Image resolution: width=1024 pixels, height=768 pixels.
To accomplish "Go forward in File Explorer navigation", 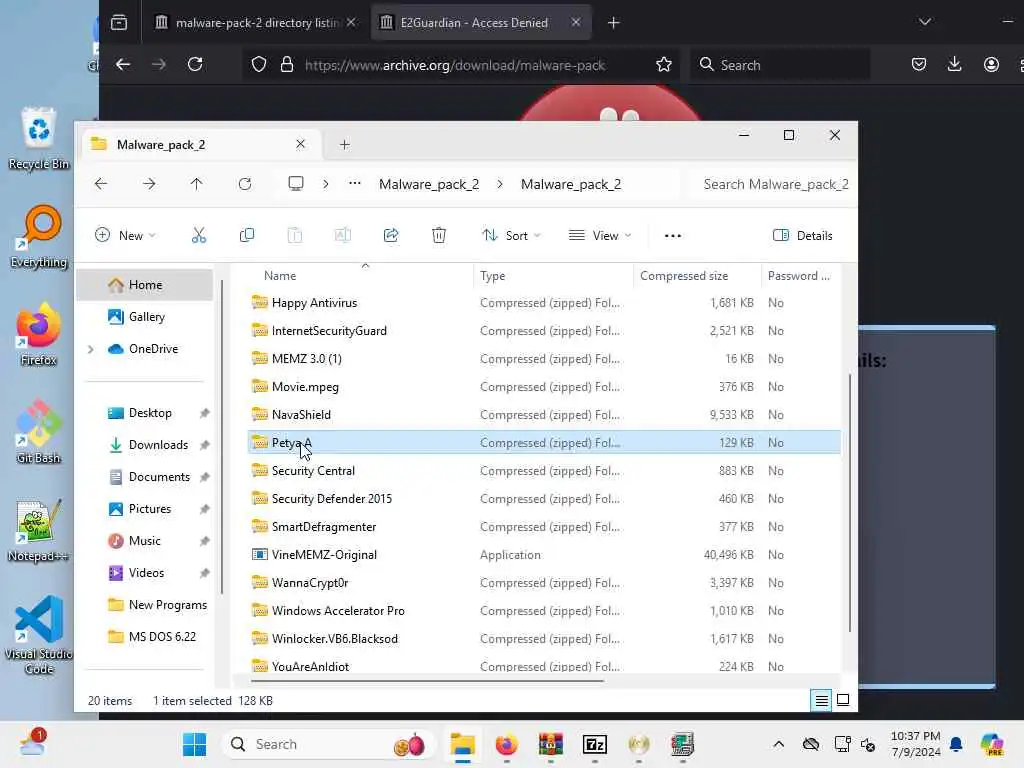I will (x=149, y=184).
